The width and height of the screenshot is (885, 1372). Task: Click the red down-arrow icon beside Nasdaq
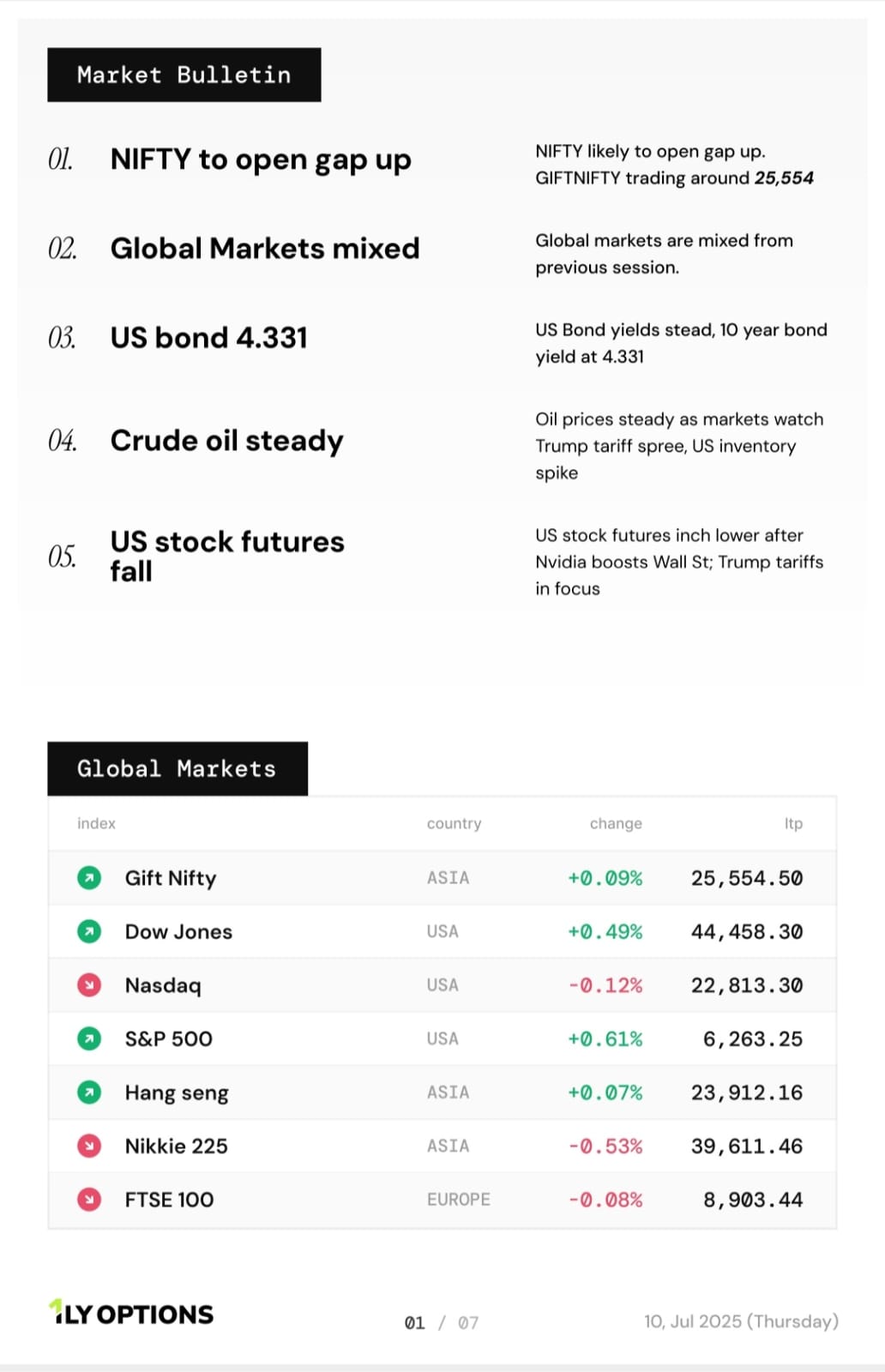tap(89, 985)
